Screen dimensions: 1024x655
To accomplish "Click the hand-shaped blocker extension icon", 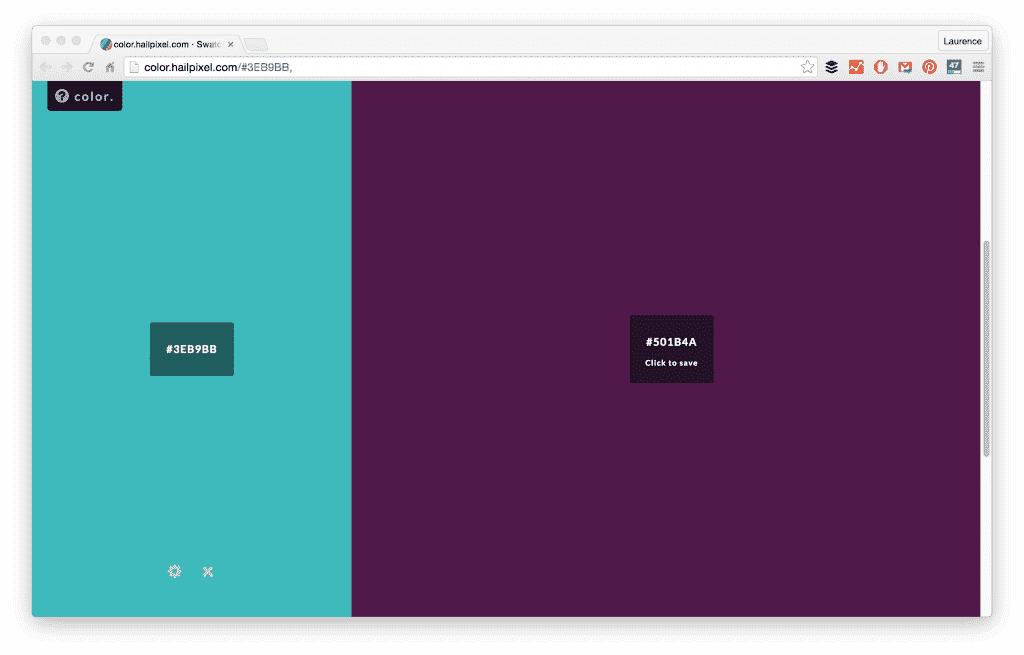I will pyautogui.click(x=880, y=66).
